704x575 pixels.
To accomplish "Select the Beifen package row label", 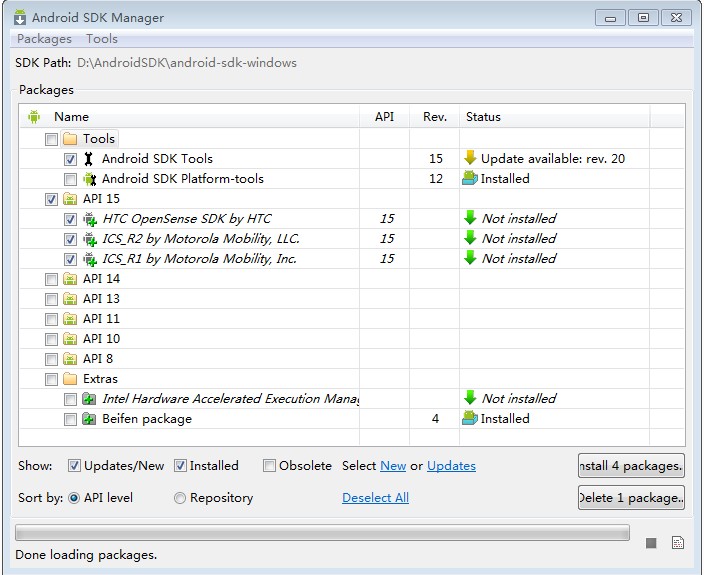I will point(147,419).
